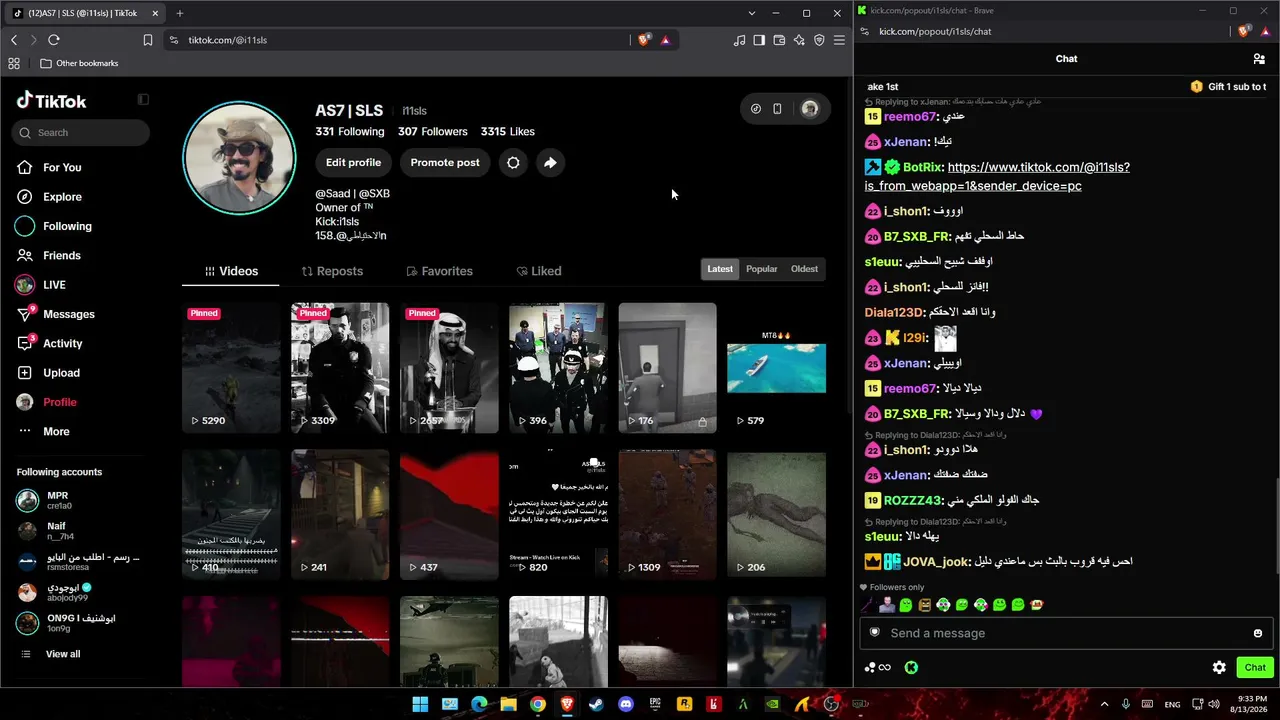Screen dimensions: 1280x720
Task: Open the video with 396 views
Action: [558, 368]
